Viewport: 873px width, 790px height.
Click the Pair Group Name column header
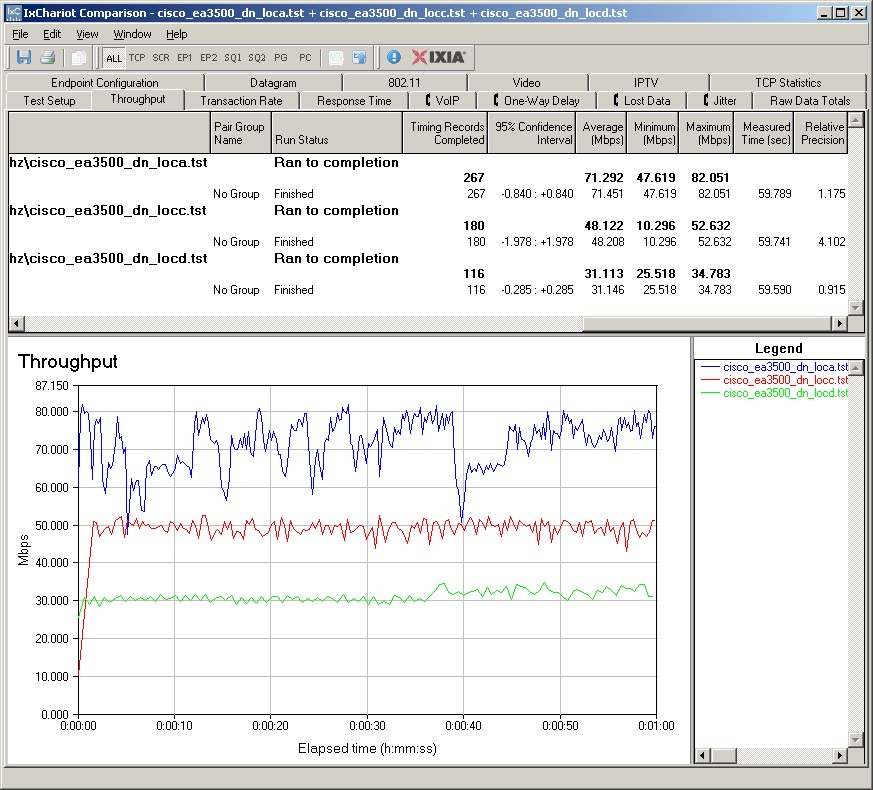pos(241,133)
